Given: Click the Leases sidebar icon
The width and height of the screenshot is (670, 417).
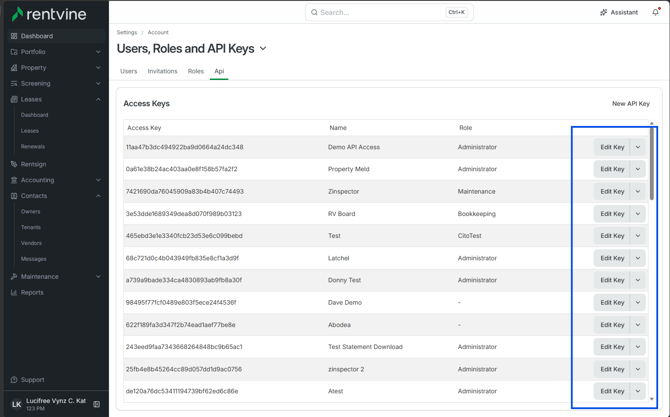Looking at the screenshot, I should pos(14,99).
